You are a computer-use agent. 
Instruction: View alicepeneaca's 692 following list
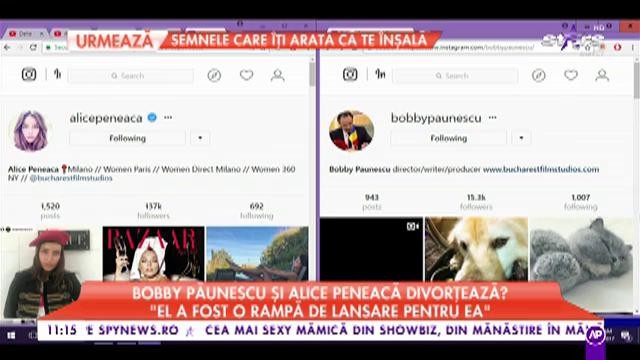257,211
